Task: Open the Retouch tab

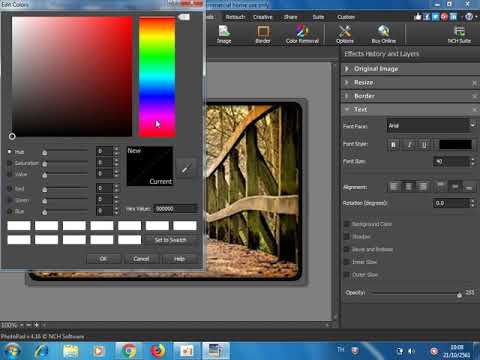Action: tap(235, 17)
